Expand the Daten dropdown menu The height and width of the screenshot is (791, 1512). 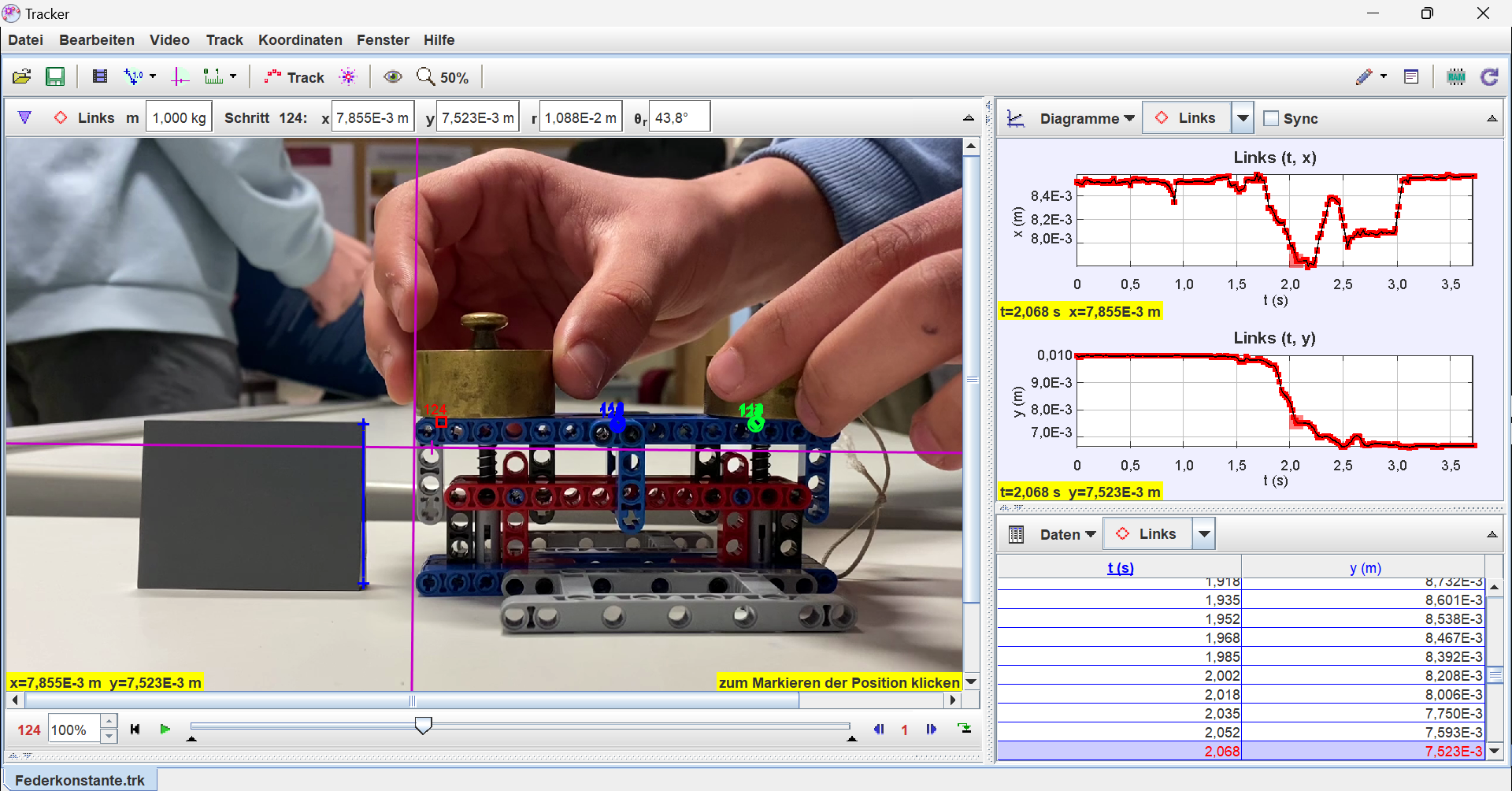tap(1067, 534)
